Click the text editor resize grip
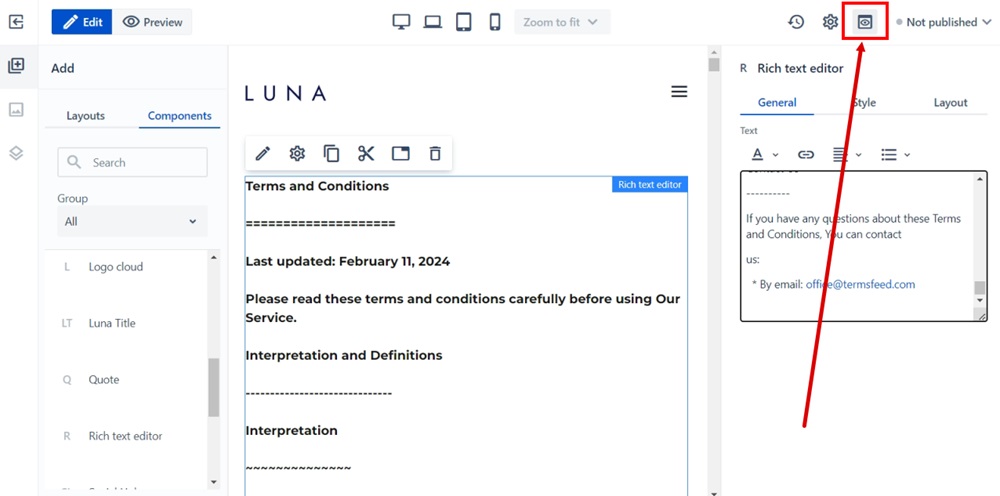The image size is (1000, 496). pyautogui.click(x=980, y=314)
